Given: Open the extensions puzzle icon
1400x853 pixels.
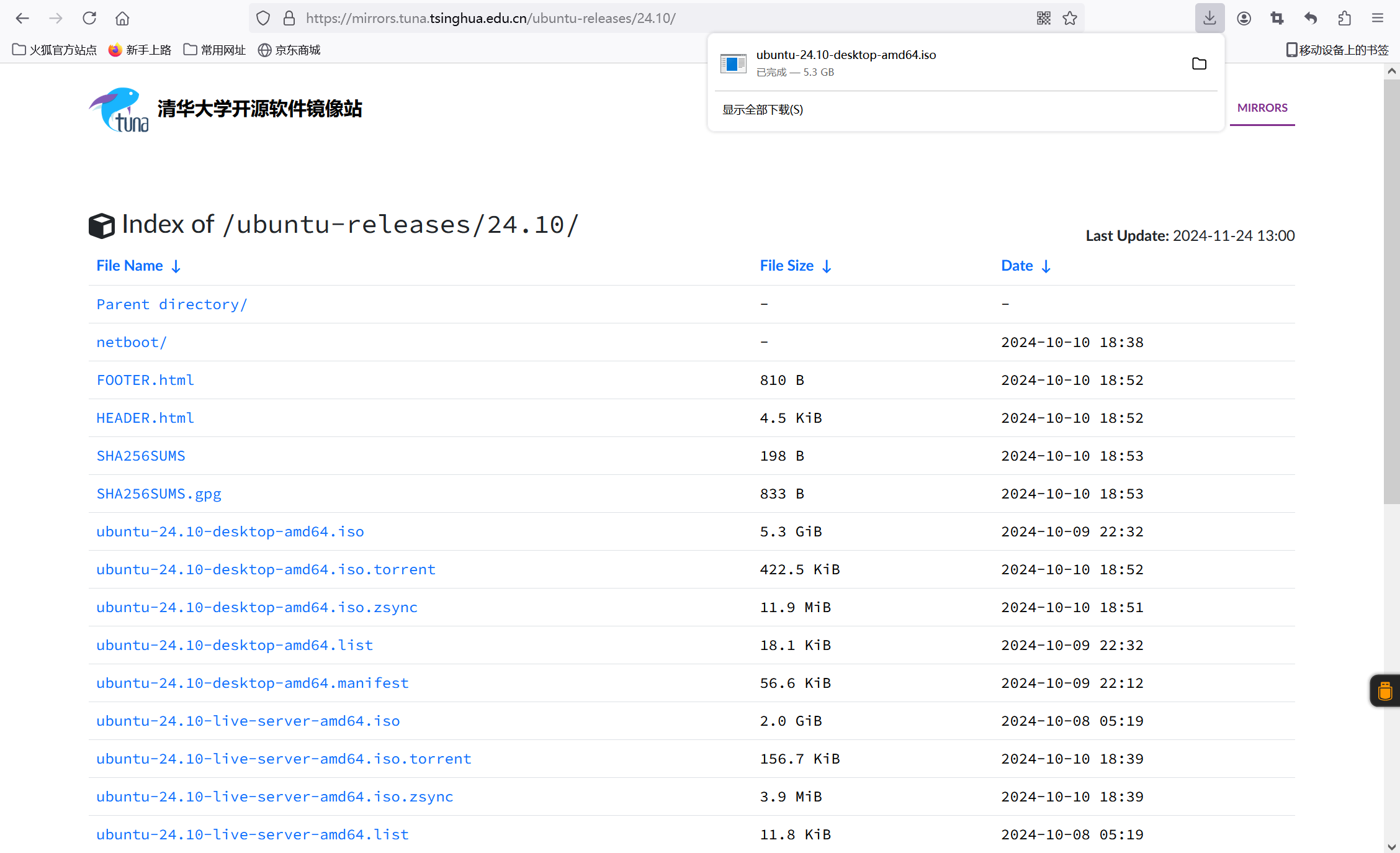Looking at the screenshot, I should 1344,18.
